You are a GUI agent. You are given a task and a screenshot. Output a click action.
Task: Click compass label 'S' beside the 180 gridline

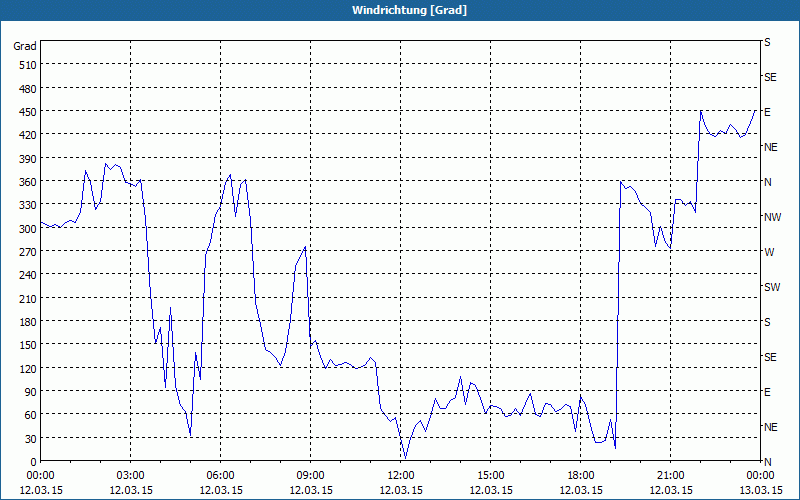click(767, 322)
